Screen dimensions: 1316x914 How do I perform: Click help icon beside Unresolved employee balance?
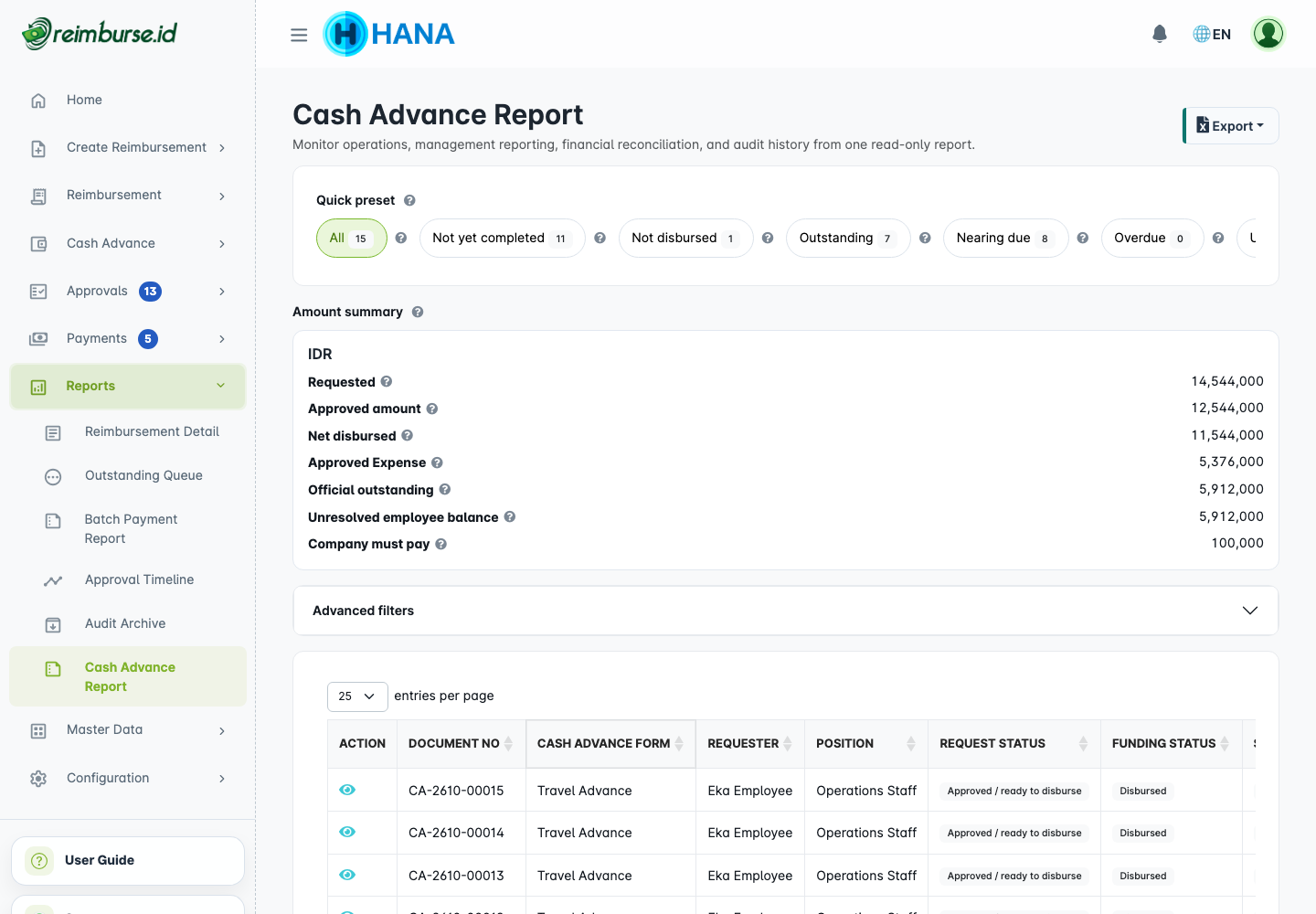pos(510,516)
